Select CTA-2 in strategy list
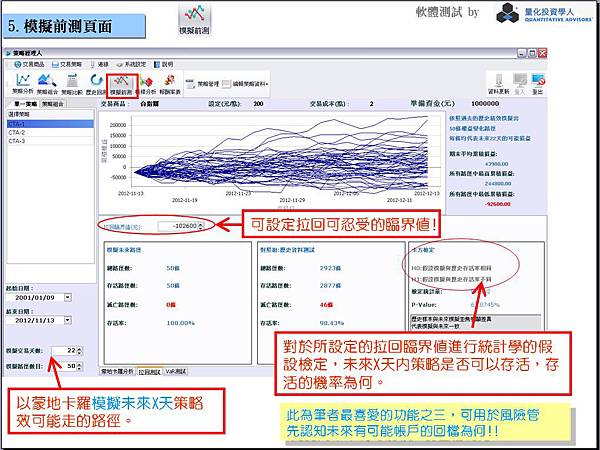The width and height of the screenshot is (600, 450). click(x=50, y=132)
